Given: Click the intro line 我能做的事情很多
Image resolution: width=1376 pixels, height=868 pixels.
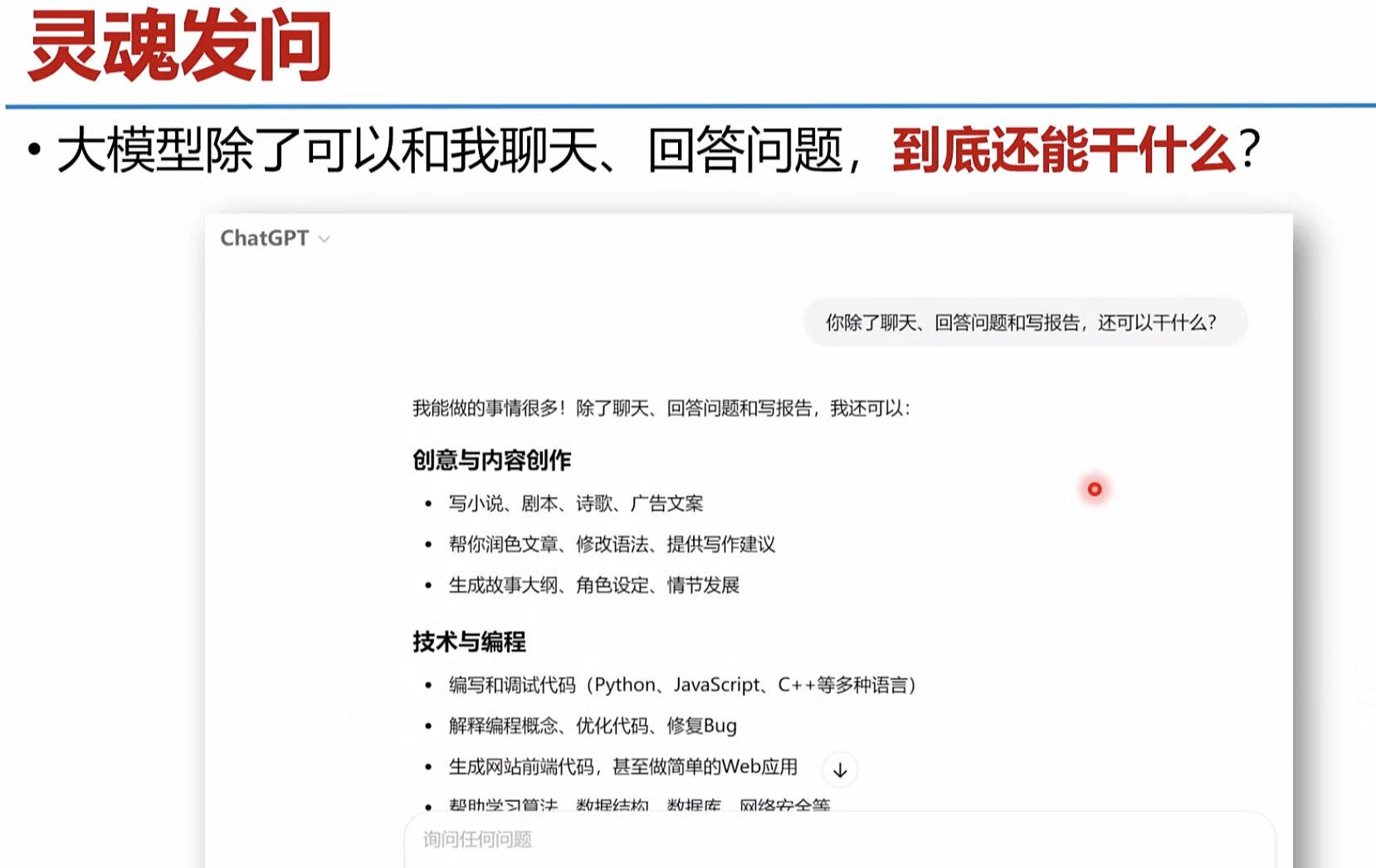Looking at the screenshot, I should [662, 407].
